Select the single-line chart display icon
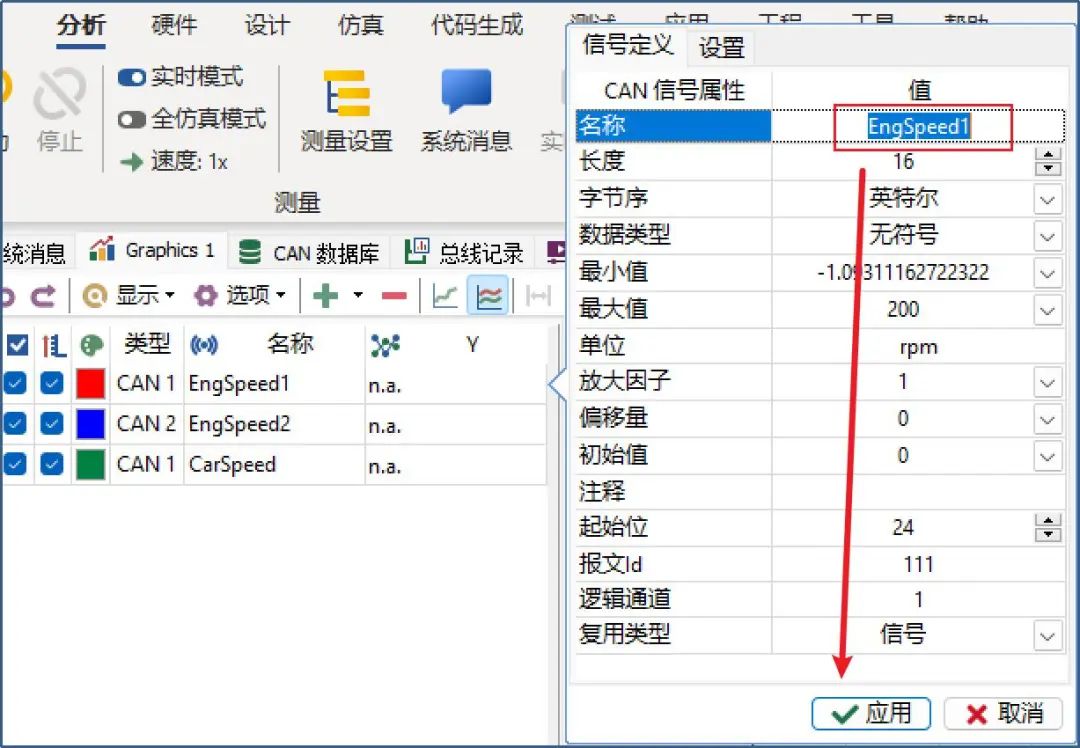Viewport: 1080px width, 748px height. pyautogui.click(x=443, y=295)
